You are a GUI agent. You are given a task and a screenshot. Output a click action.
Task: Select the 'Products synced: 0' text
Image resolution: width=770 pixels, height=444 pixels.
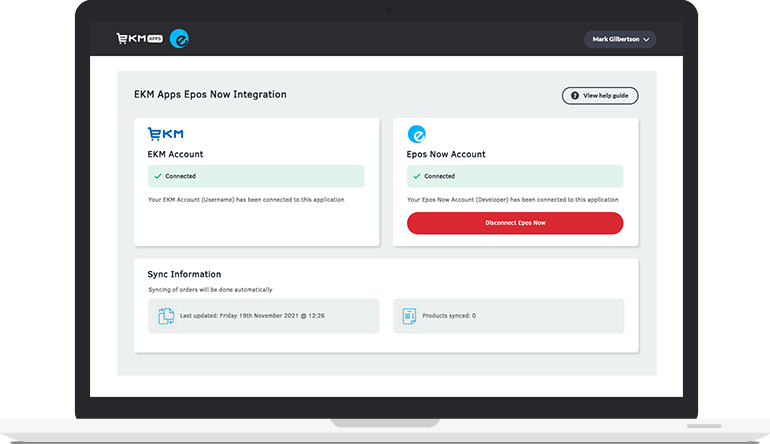click(449, 316)
